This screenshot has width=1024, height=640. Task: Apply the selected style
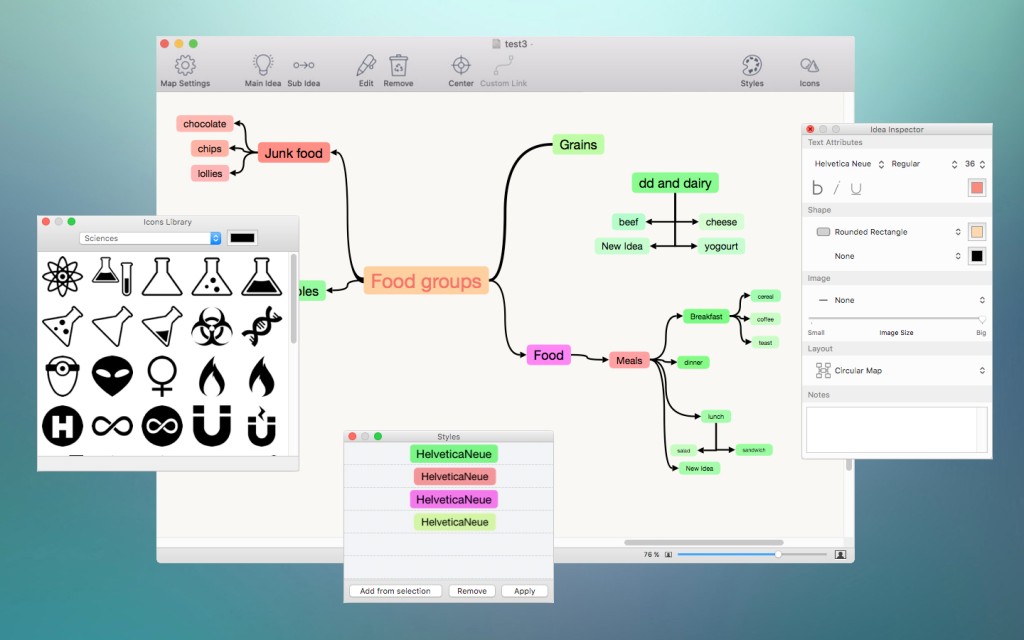coord(524,590)
